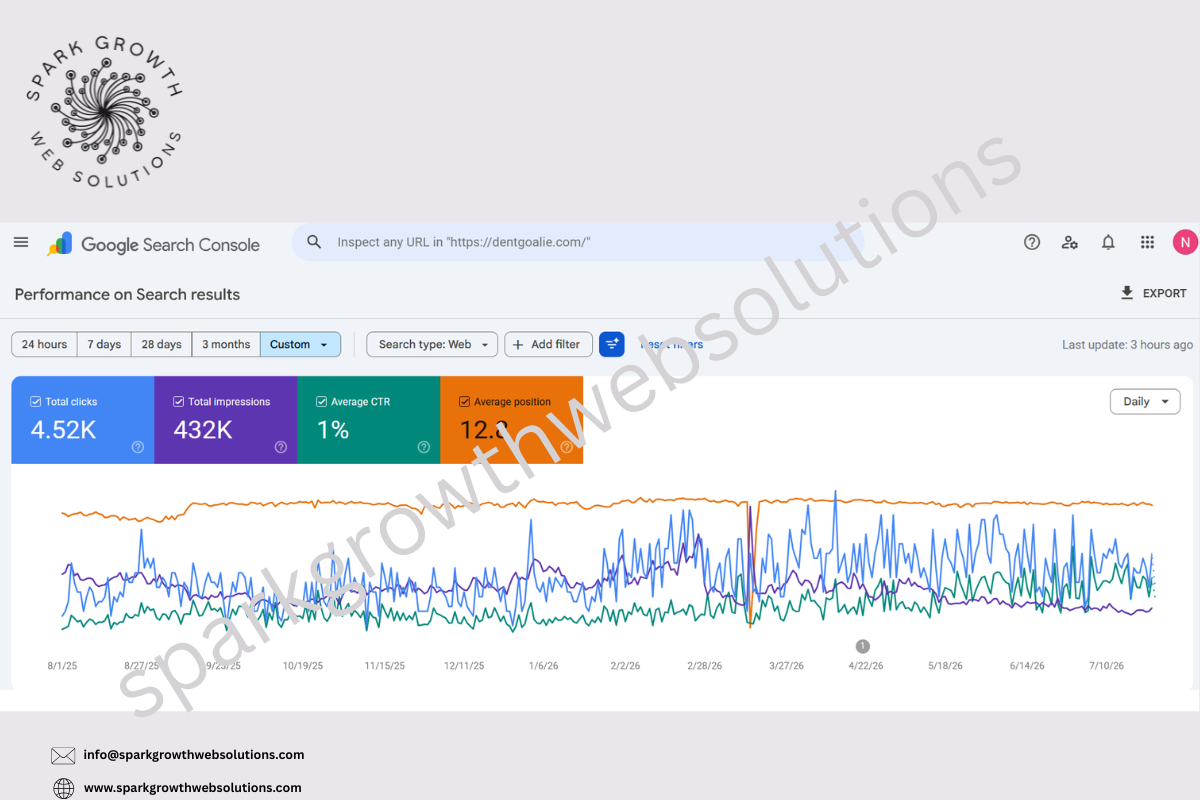
Task: Click the 10/19/25 axis date label
Action: 303,666
